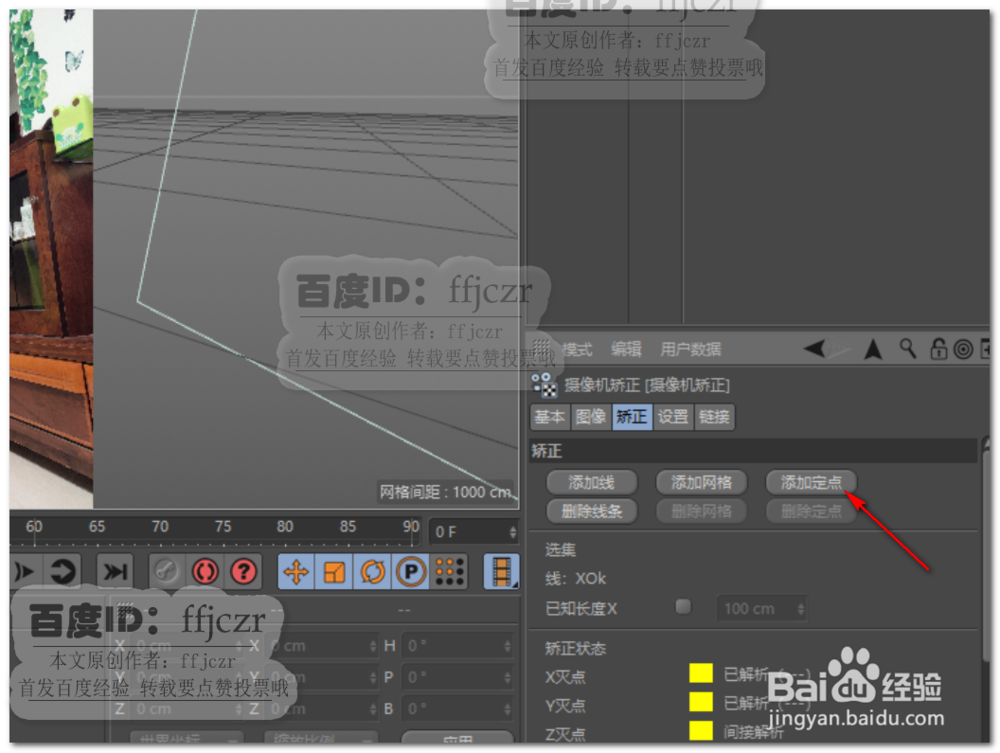The width and height of the screenshot is (1000, 753).
Task: Click the Z灭点 yellow status swatch
Action: 701,731
